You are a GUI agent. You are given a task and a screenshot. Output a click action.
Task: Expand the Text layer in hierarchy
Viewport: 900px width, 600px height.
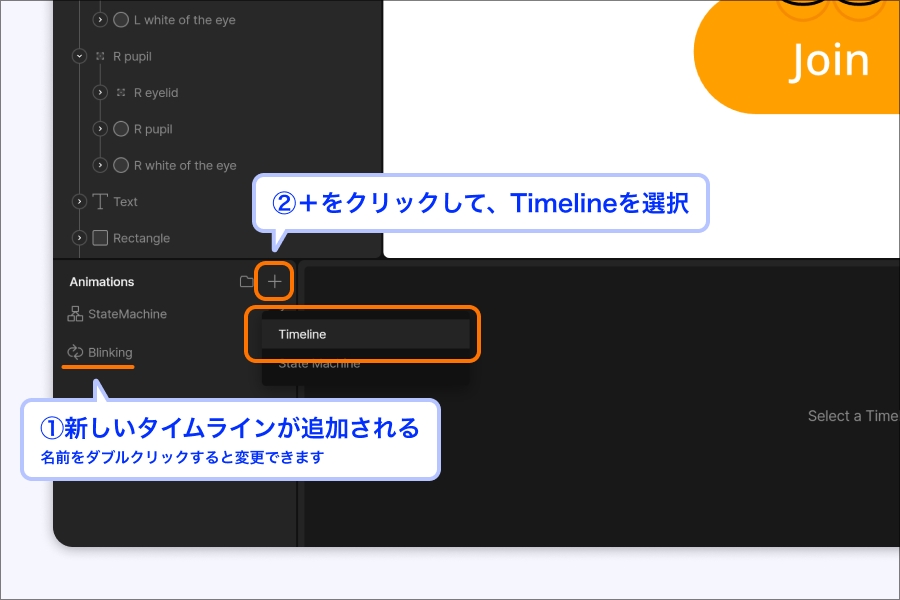[80, 202]
